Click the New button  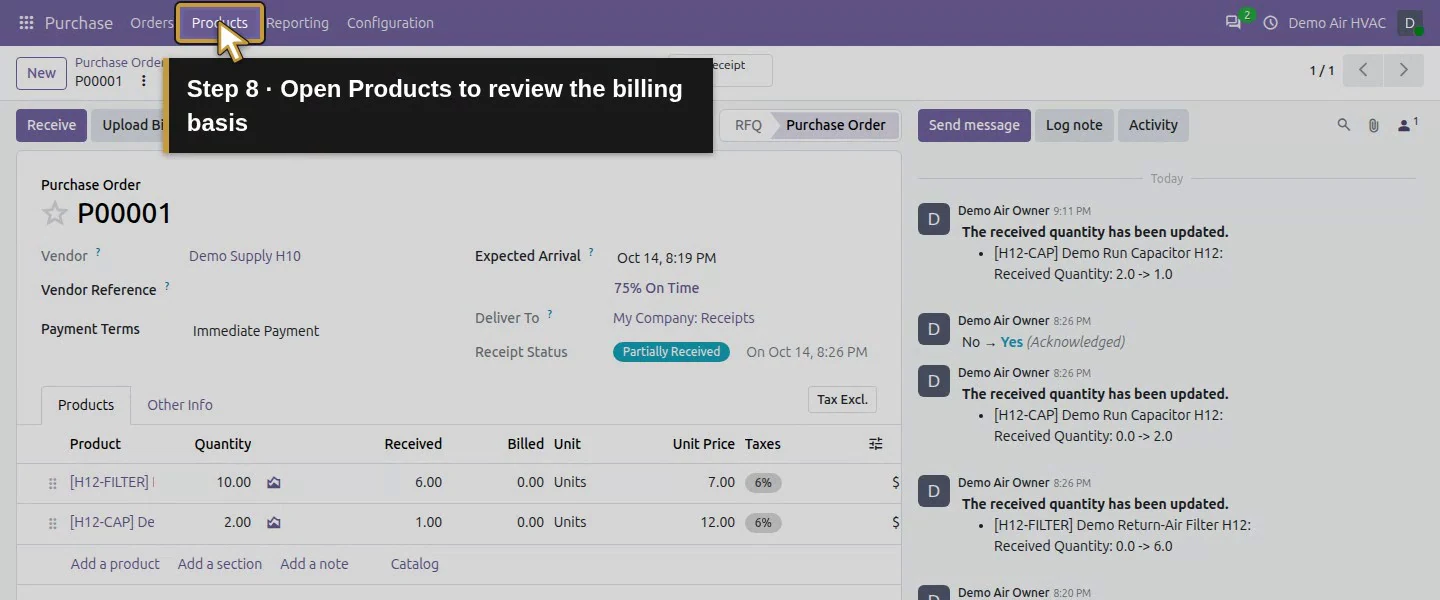42,73
